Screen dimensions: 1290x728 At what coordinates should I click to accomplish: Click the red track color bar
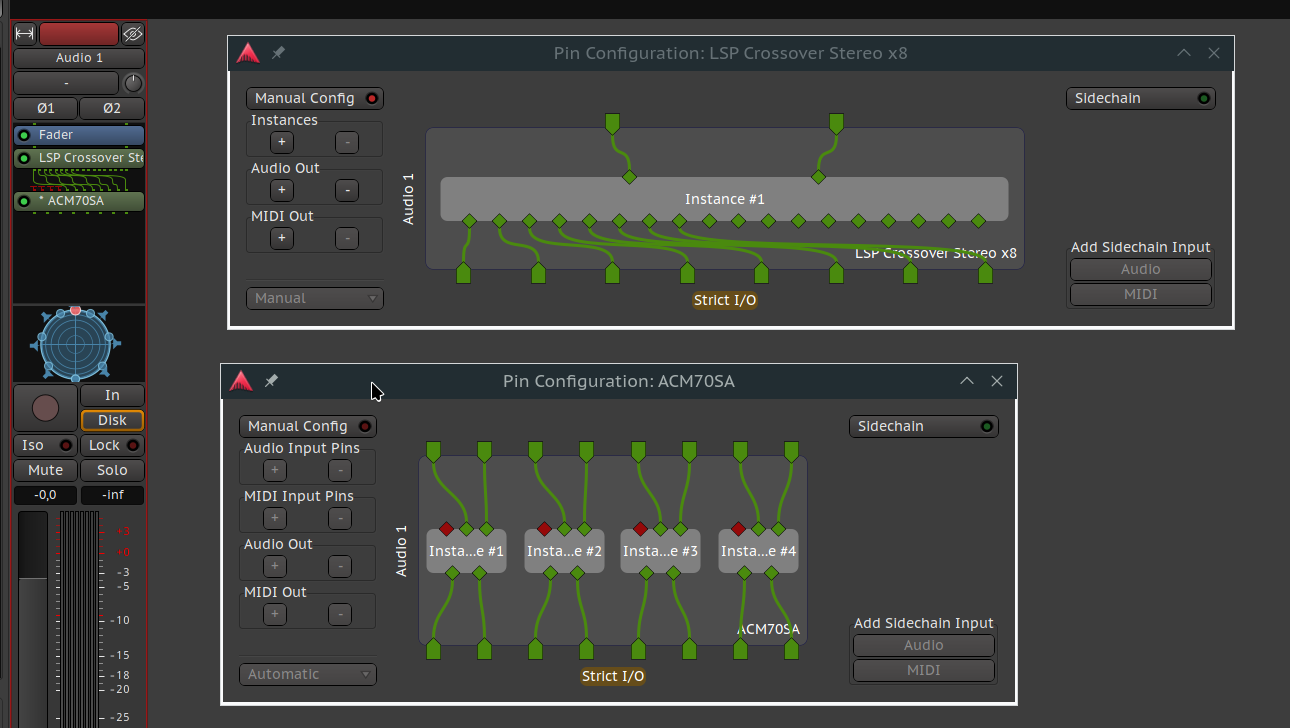coord(79,34)
